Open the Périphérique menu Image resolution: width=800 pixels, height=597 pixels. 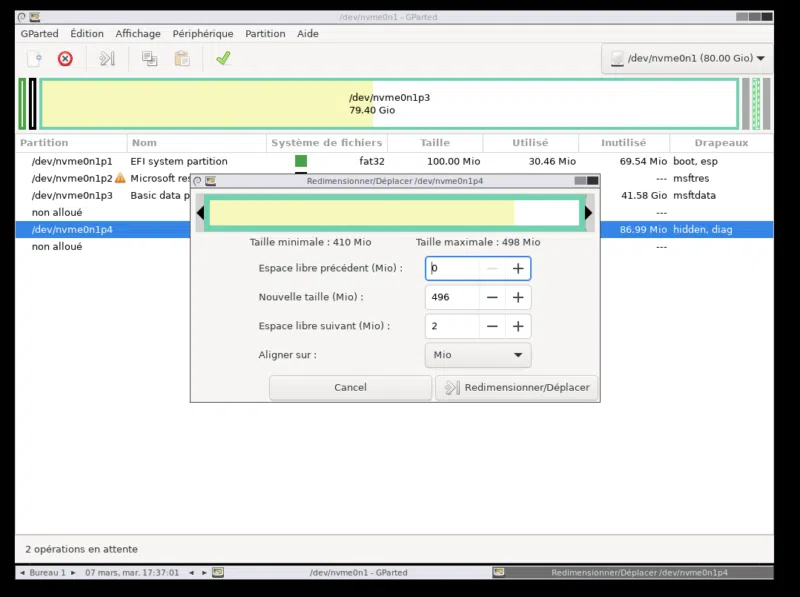(x=203, y=34)
